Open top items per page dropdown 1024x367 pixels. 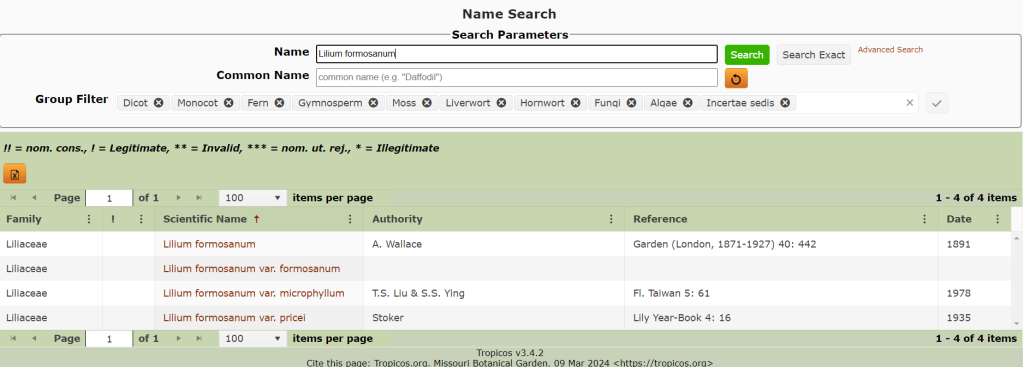[x=253, y=198]
